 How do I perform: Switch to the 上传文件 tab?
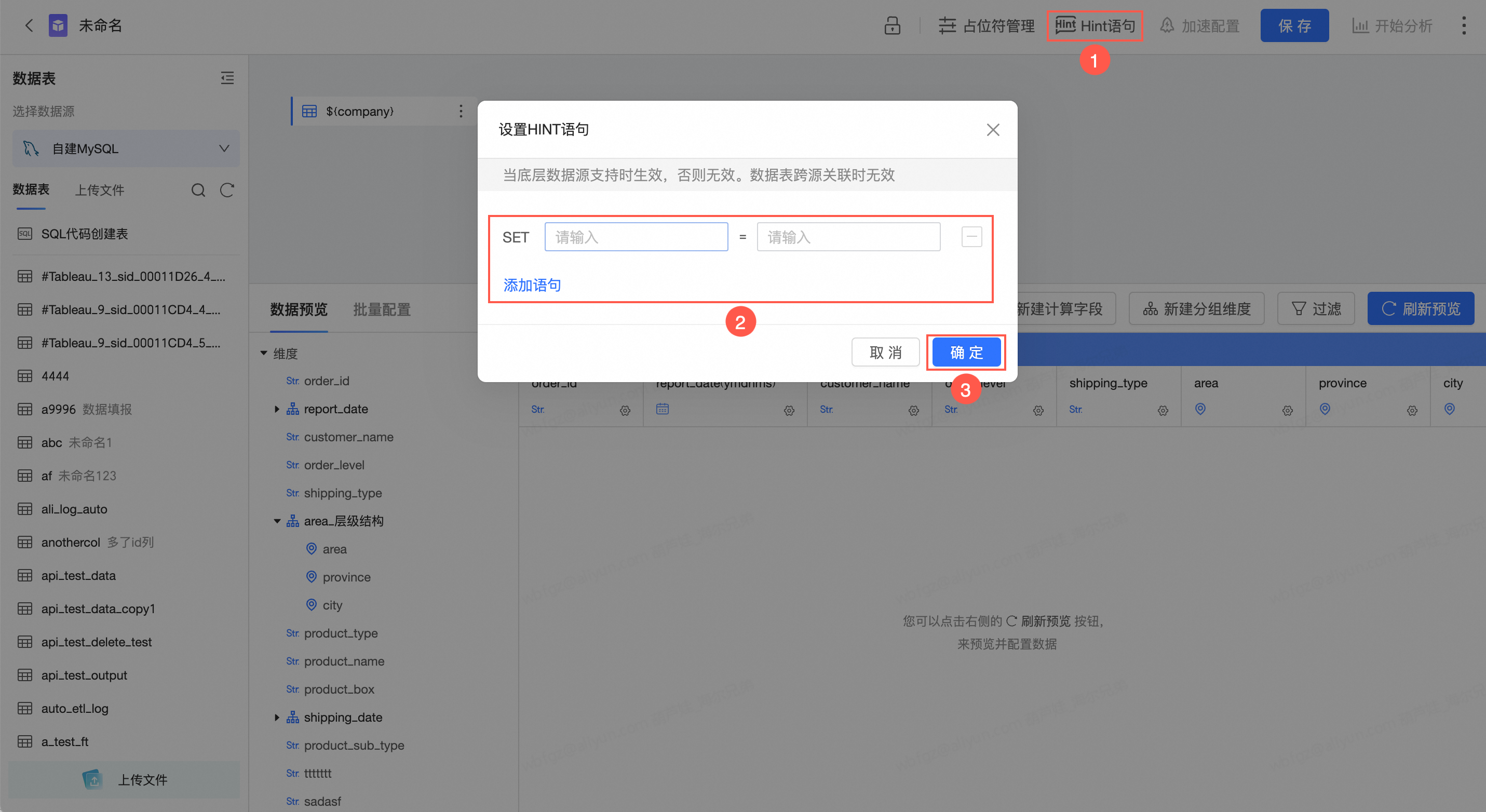pyautogui.click(x=99, y=191)
